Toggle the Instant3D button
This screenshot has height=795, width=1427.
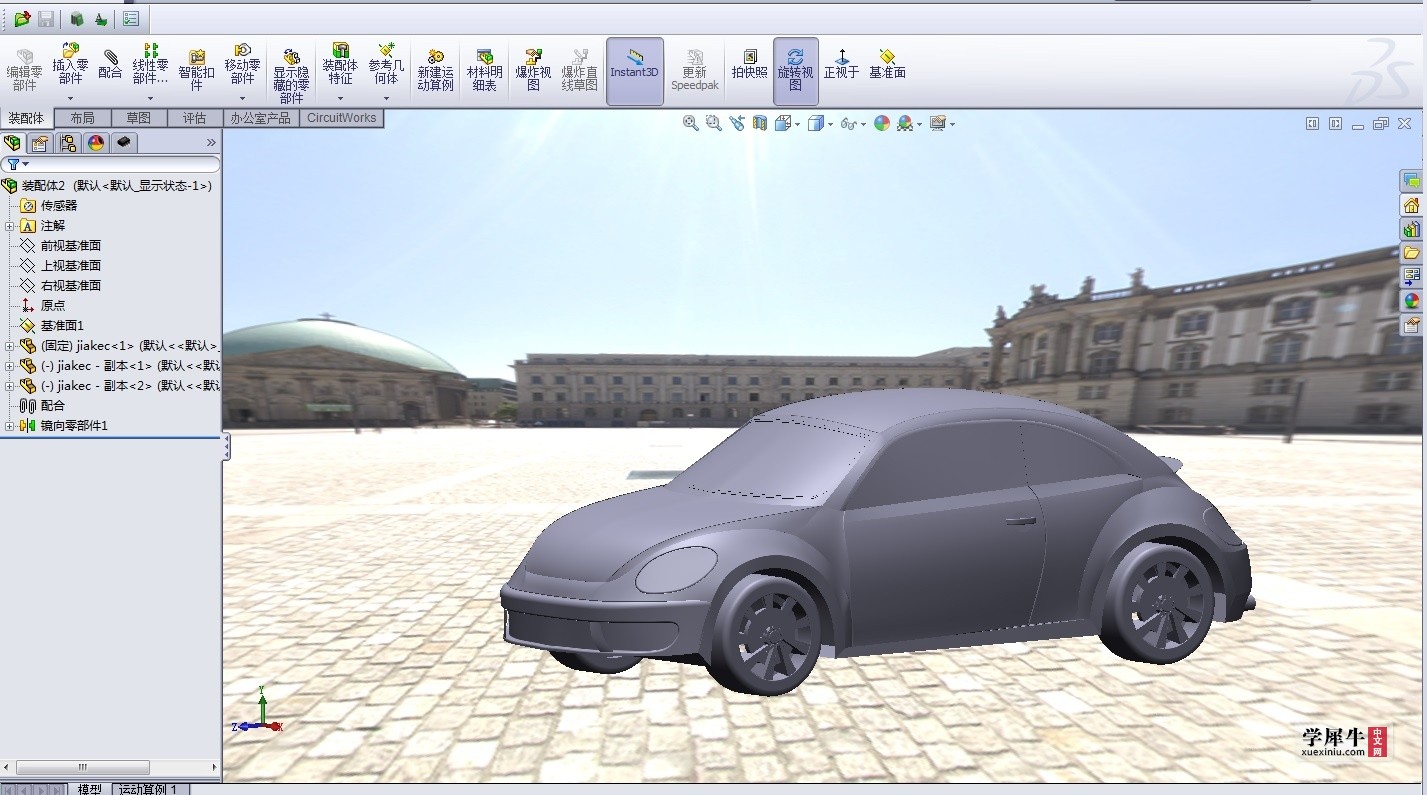point(635,71)
